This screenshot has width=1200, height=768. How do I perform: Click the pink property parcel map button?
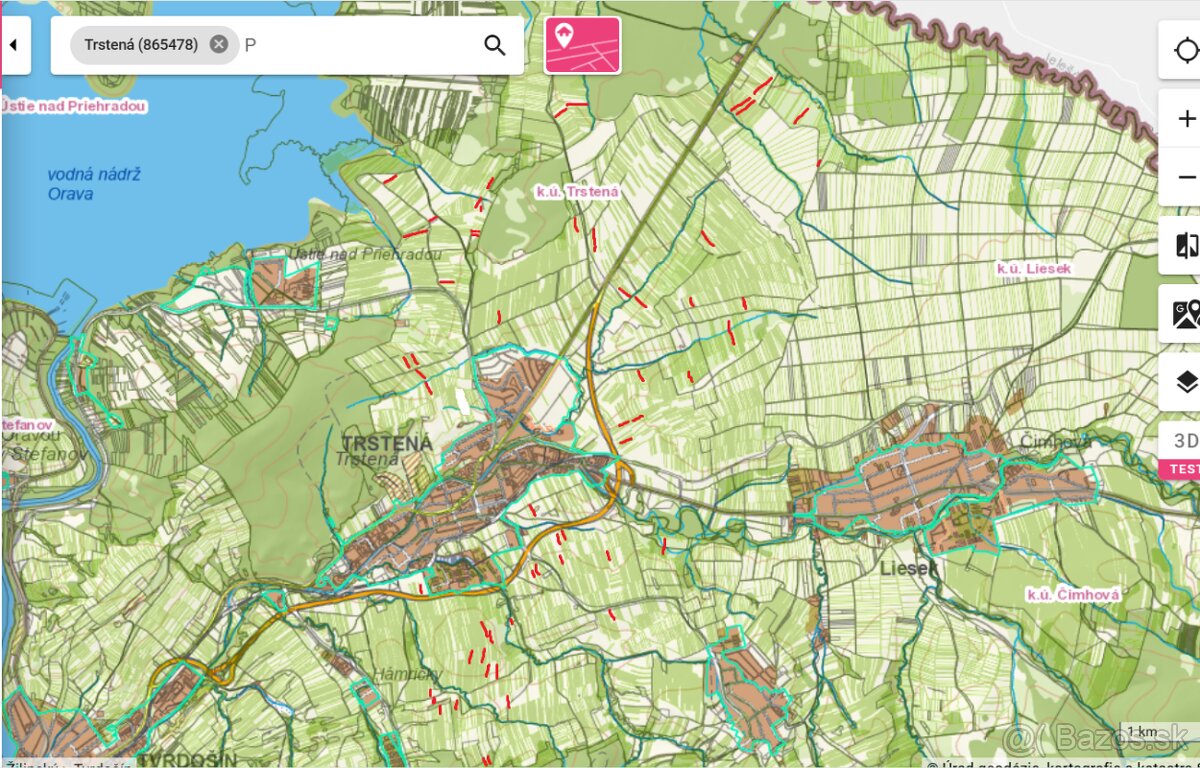tap(582, 45)
